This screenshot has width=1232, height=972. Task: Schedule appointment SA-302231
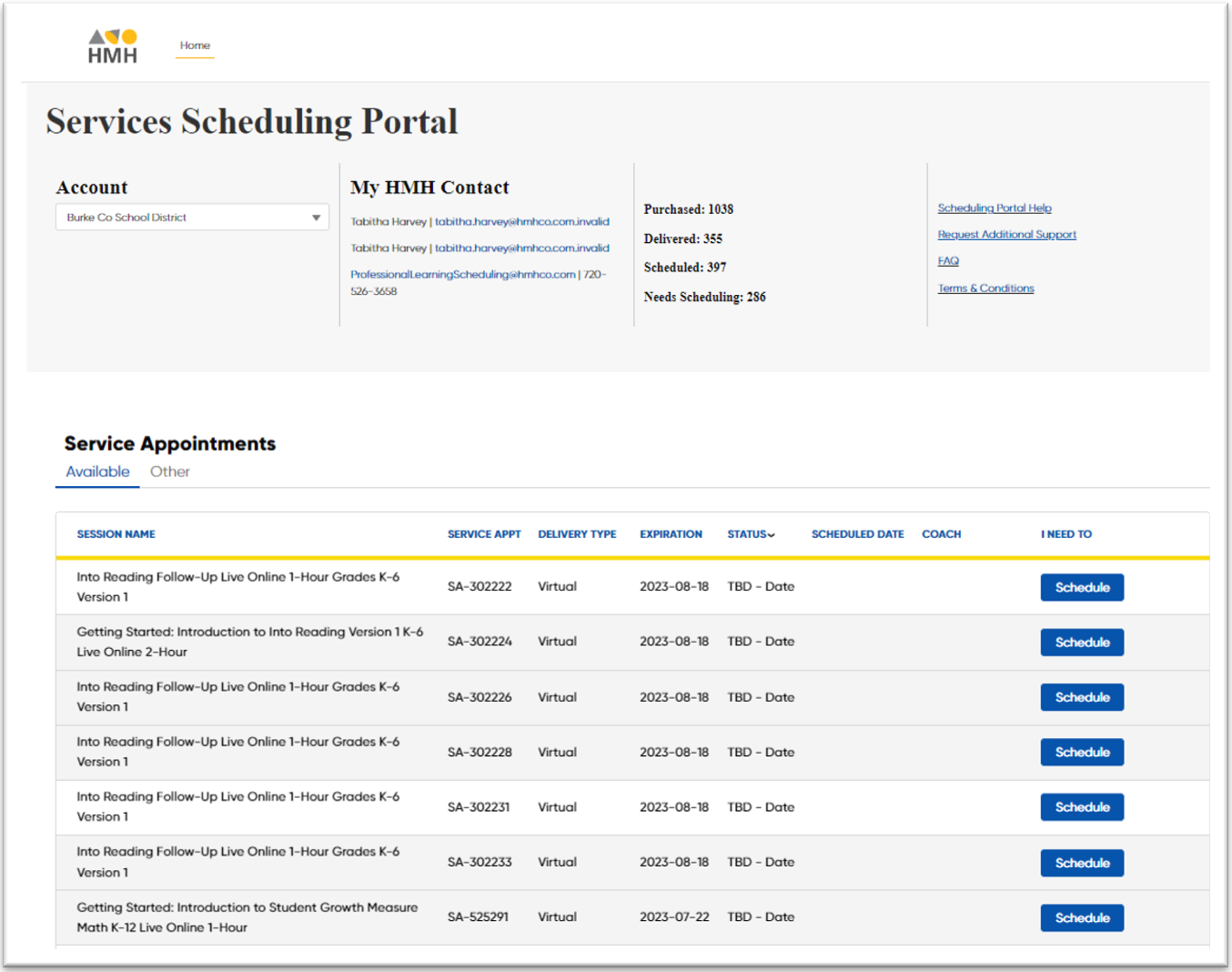[x=1082, y=806]
